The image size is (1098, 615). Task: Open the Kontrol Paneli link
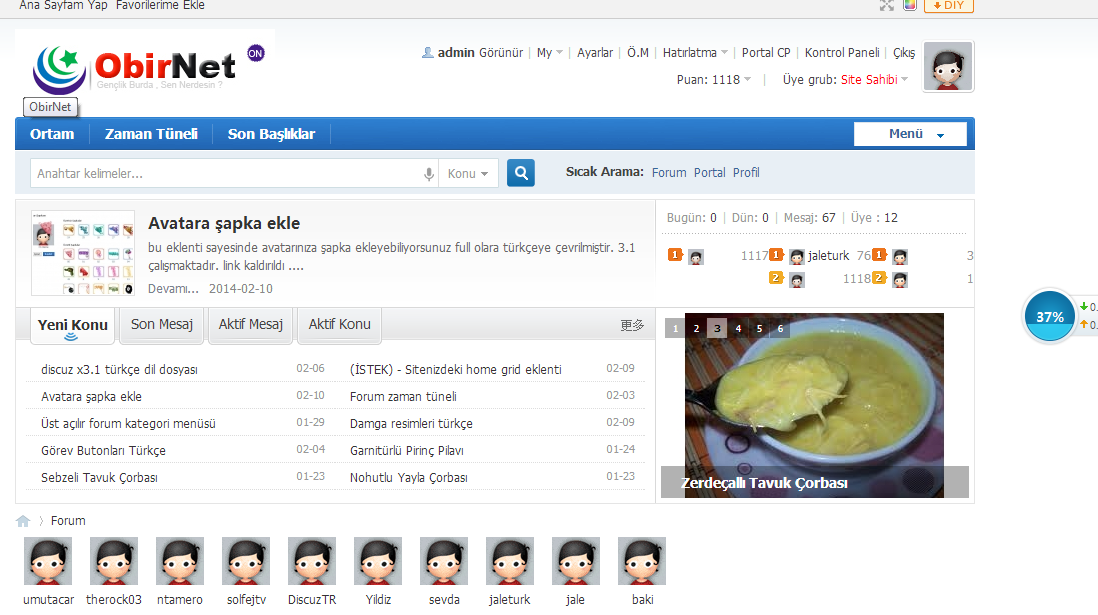coord(842,53)
